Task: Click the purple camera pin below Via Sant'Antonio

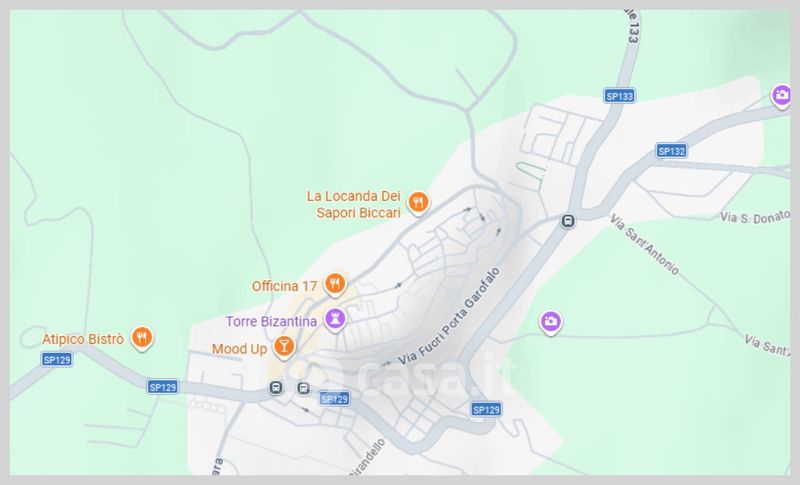Action: (x=550, y=322)
